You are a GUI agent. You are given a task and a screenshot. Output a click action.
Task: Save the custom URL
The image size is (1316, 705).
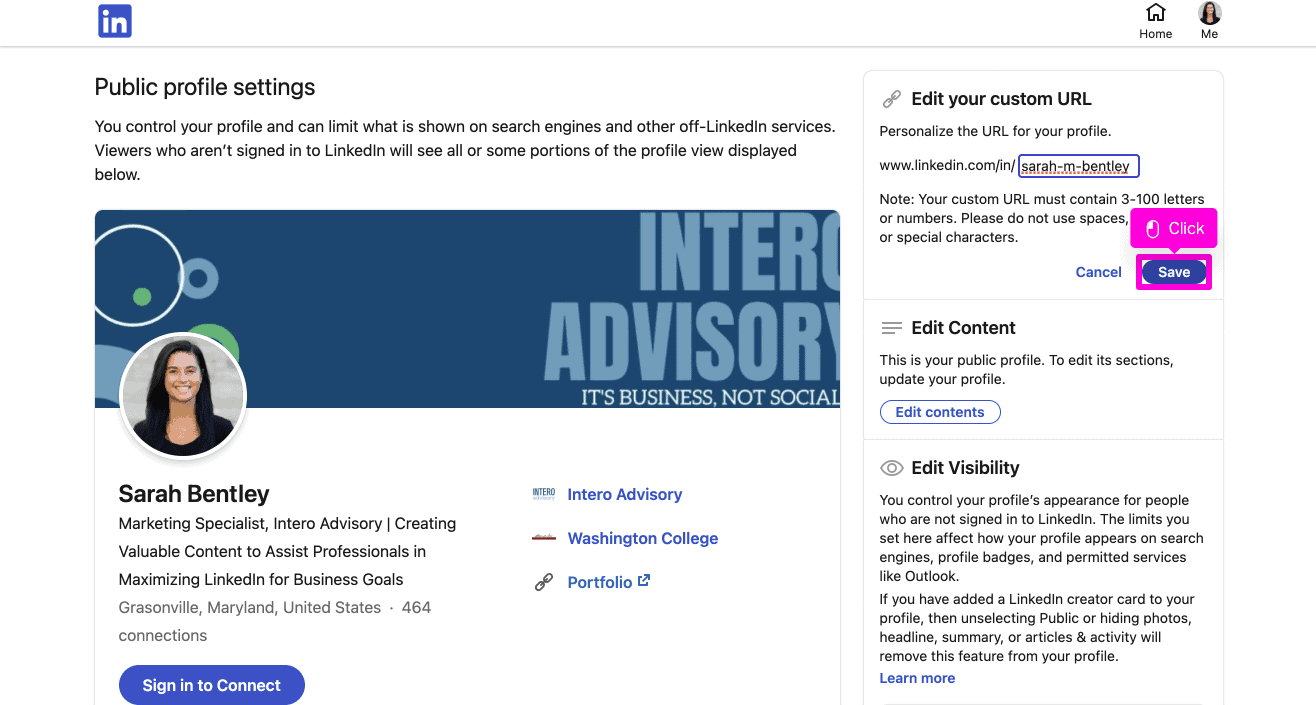click(1174, 272)
